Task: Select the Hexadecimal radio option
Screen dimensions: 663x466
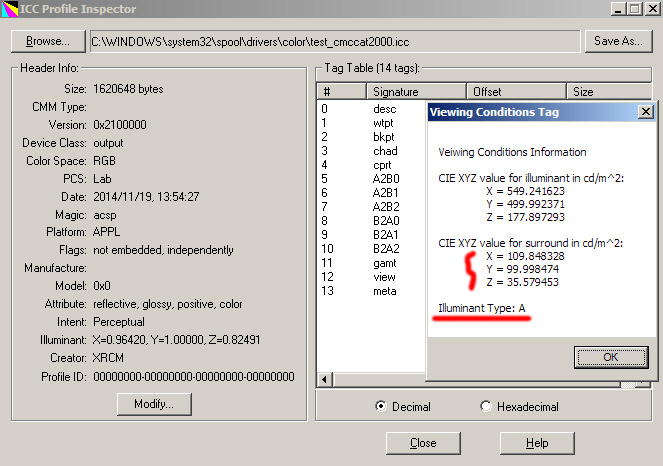Action: pyautogui.click(x=486, y=406)
